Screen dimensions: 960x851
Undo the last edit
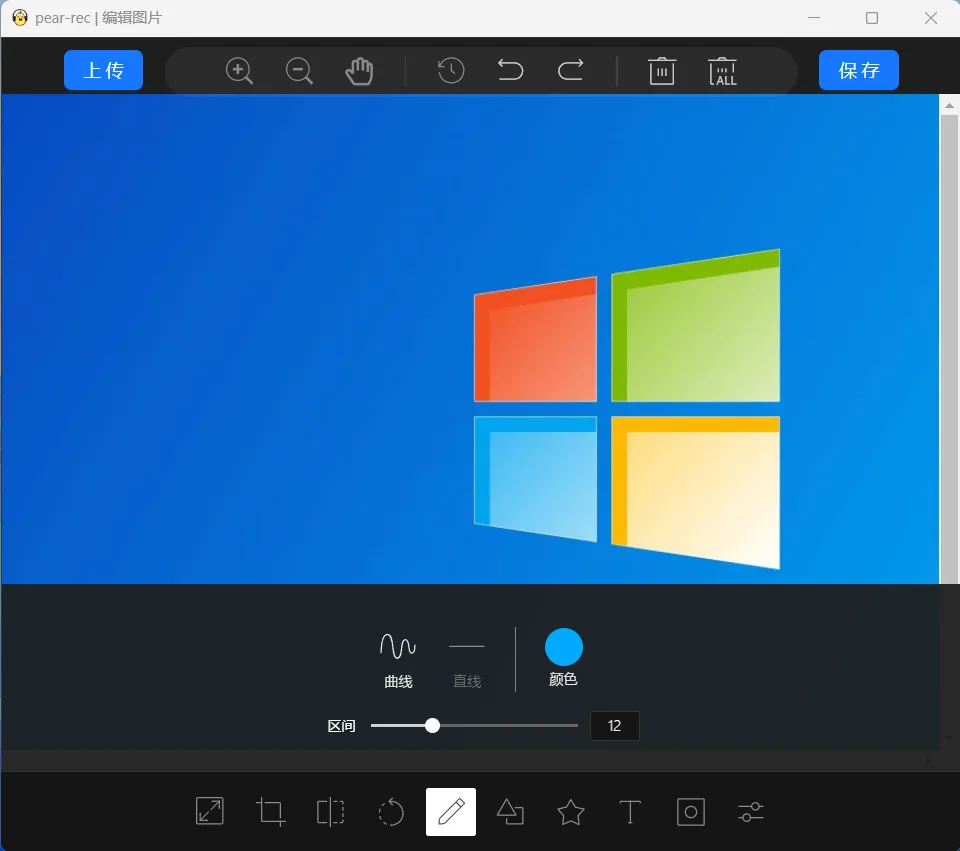pyautogui.click(x=510, y=70)
